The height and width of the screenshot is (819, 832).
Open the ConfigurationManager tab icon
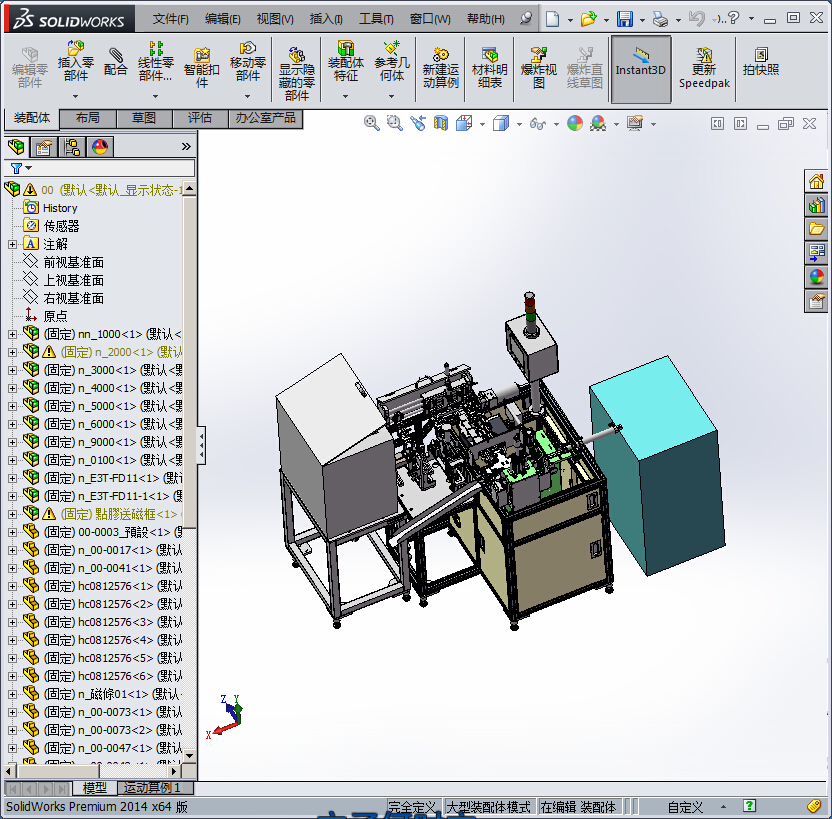click(72, 147)
